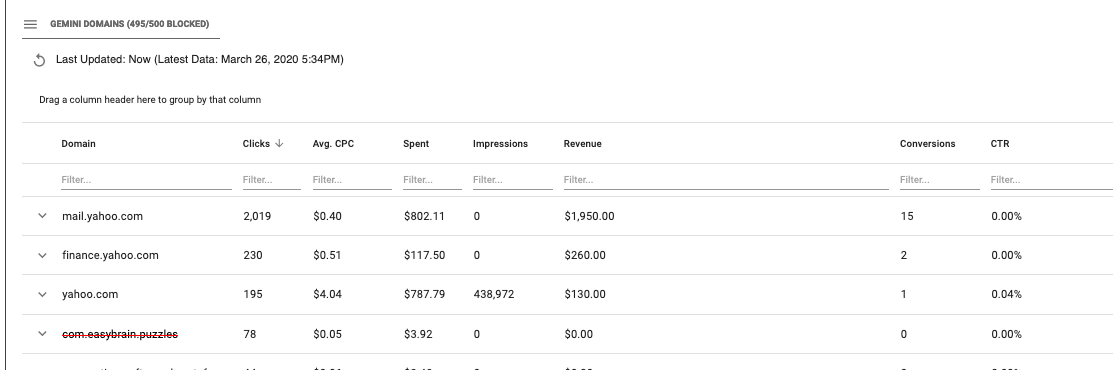Sort by the Spent column header
1113x370 pixels.
(416, 143)
